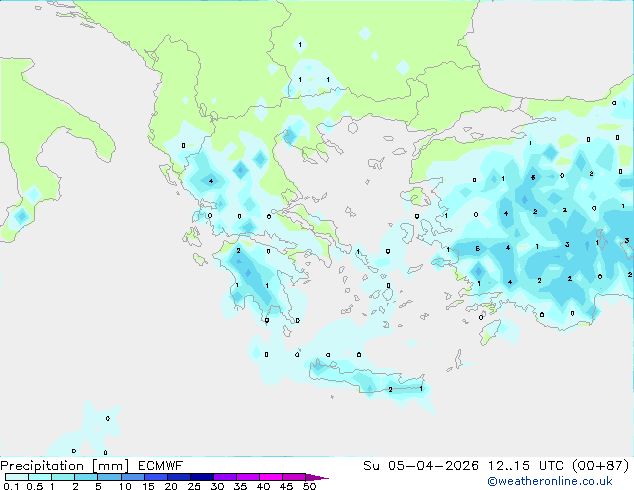634x490 pixels.
Task: Click the '30' legend scale value
Action: pyautogui.click(x=217, y=486)
